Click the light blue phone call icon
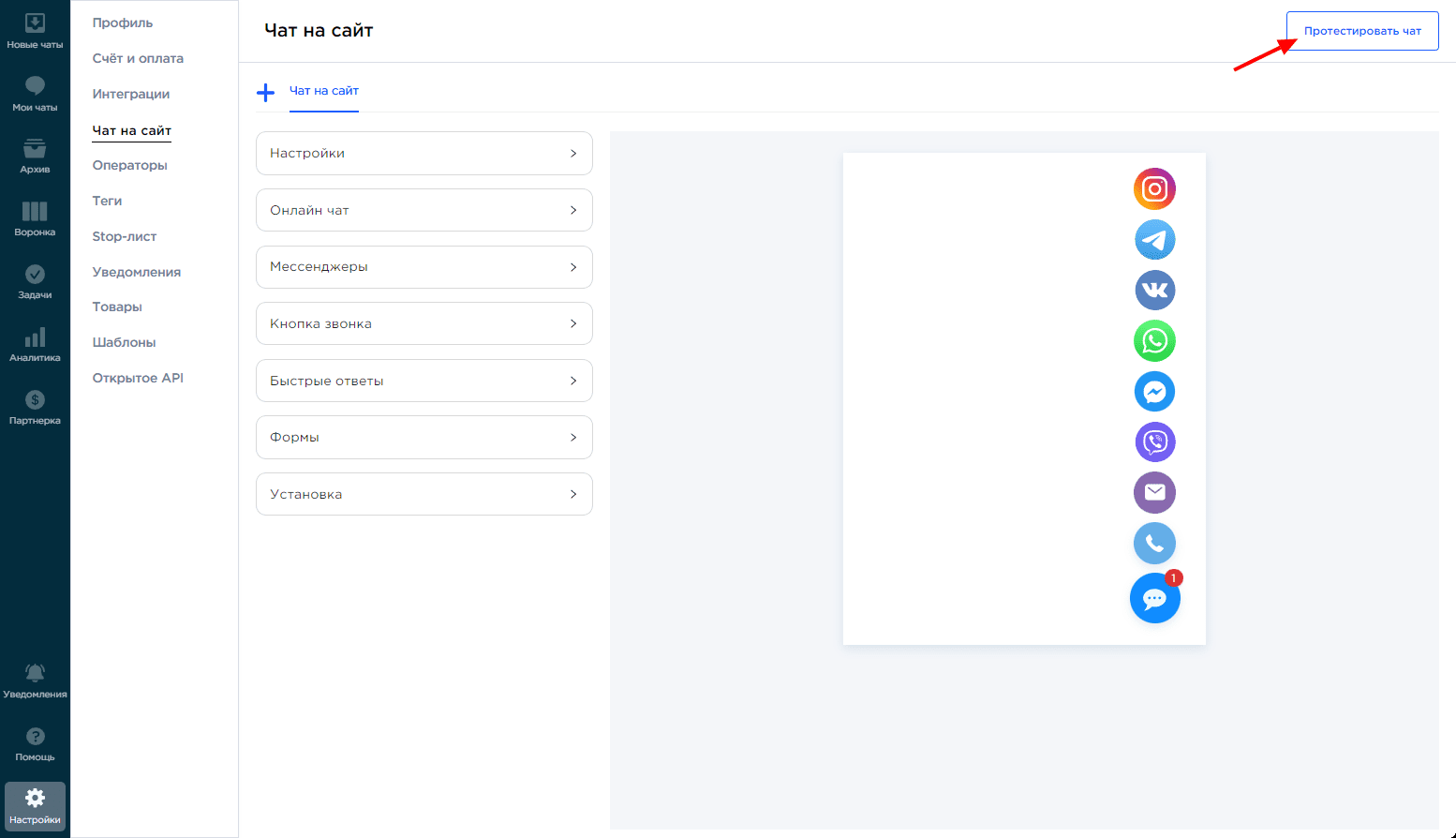Image resolution: width=1456 pixels, height=838 pixels. tap(1154, 544)
